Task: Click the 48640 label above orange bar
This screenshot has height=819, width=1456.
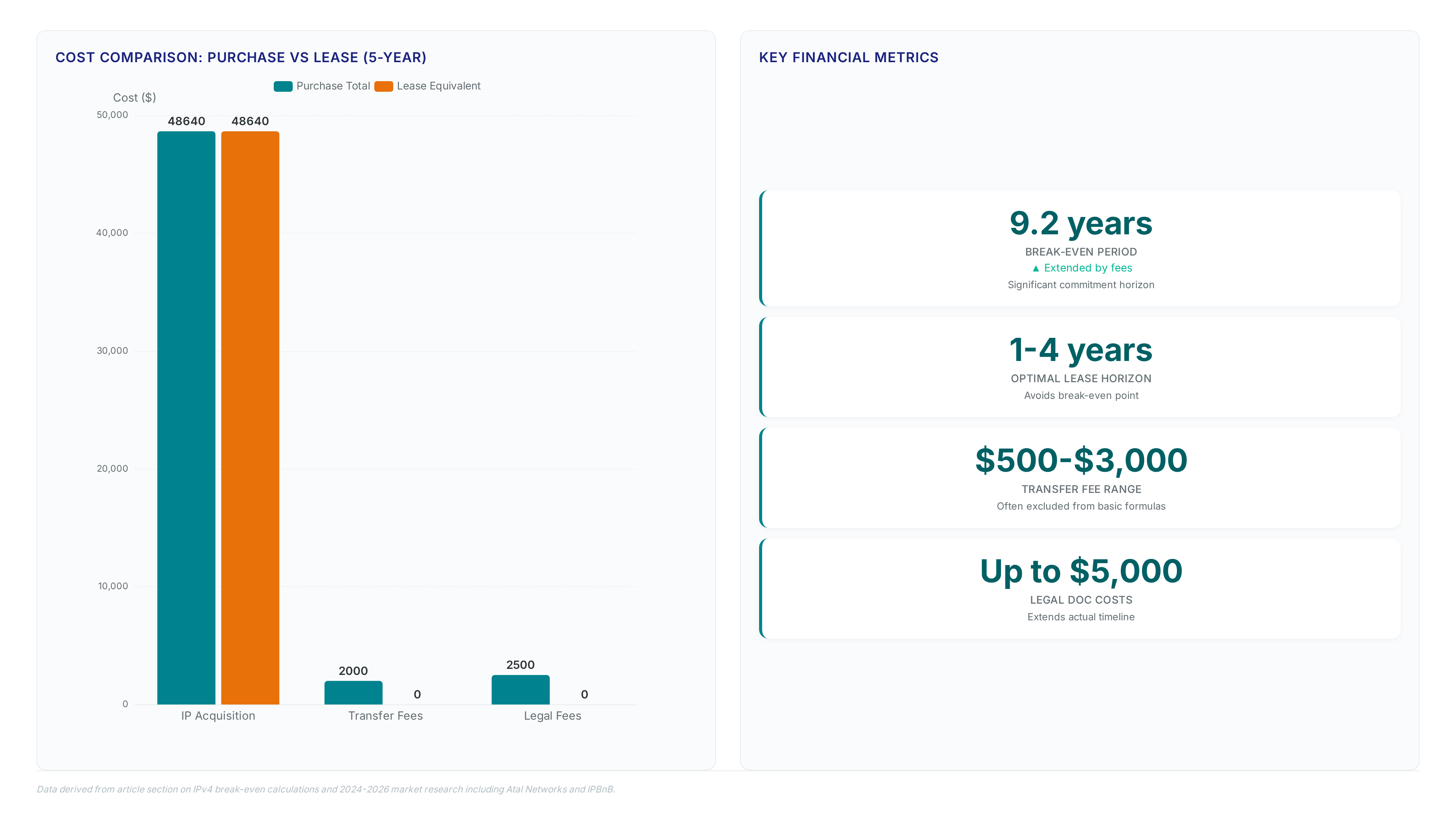Action: [x=250, y=121]
